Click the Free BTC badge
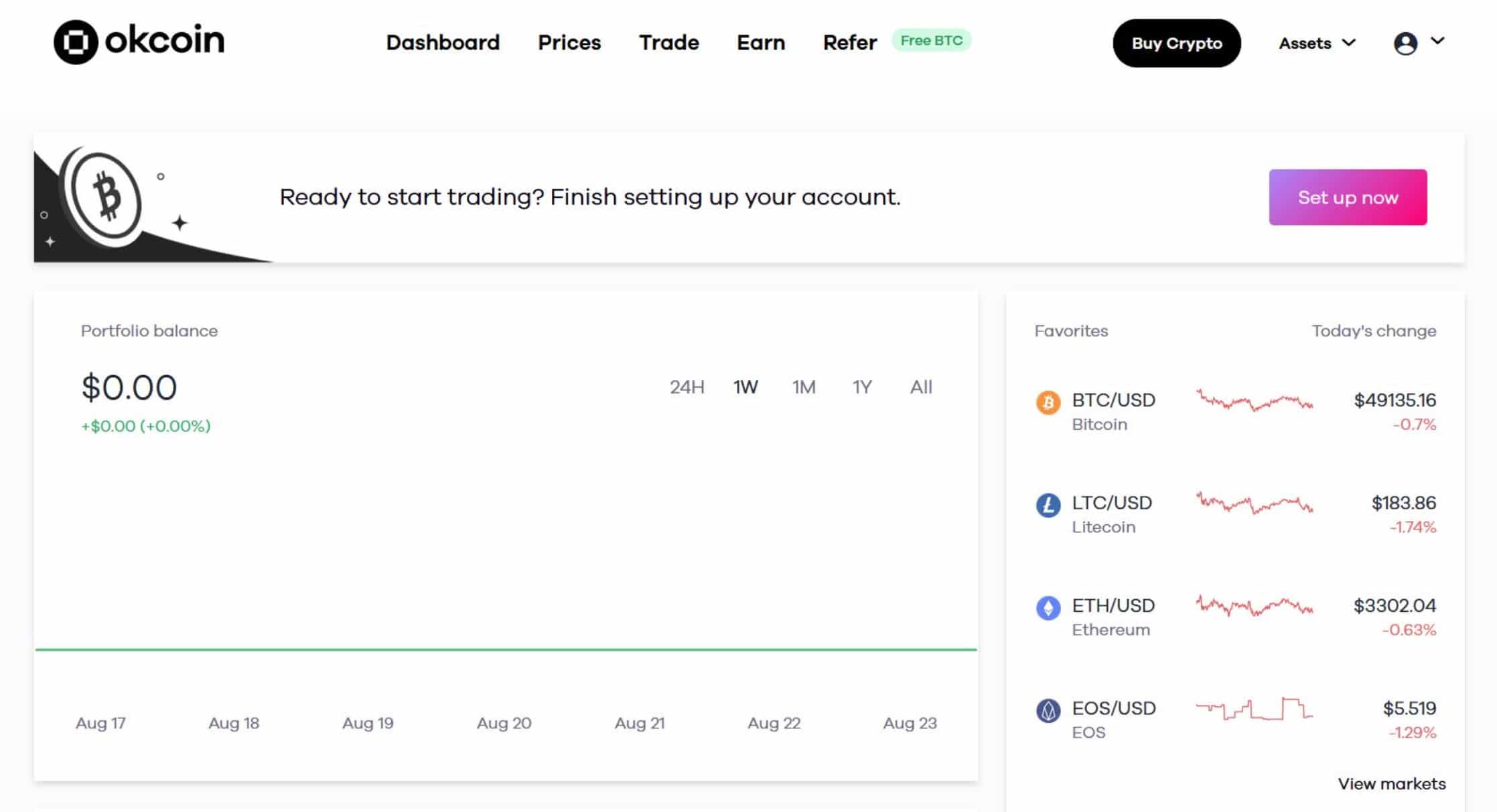 pos(931,41)
